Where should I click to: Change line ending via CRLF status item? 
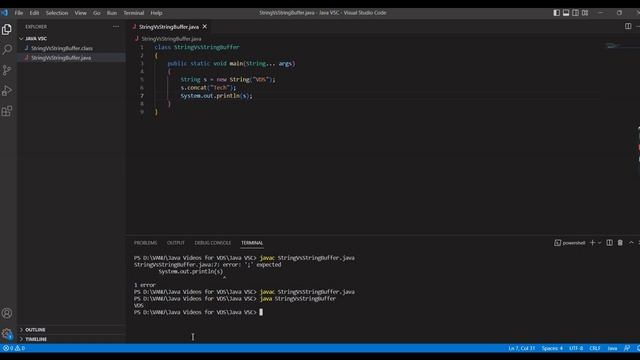click(595, 348)
